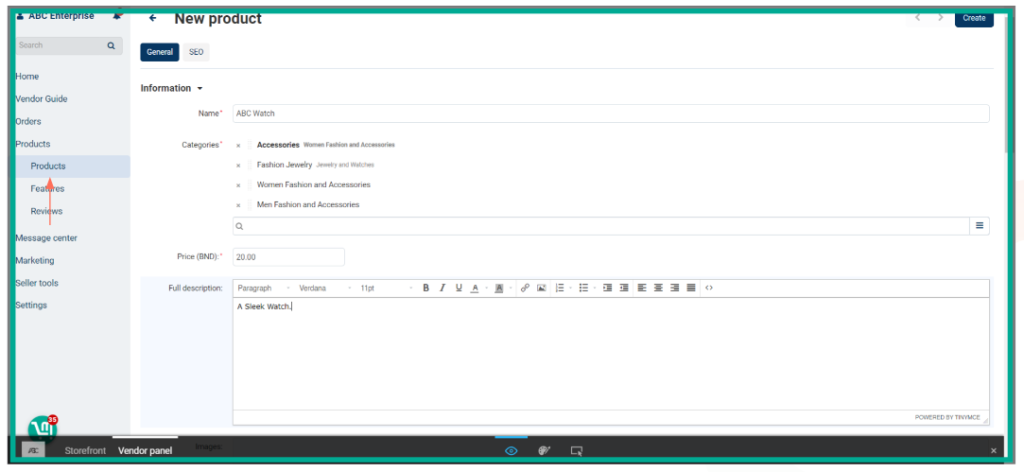
Task: Open Orders in the sidebar
Action: coord(28,121)
